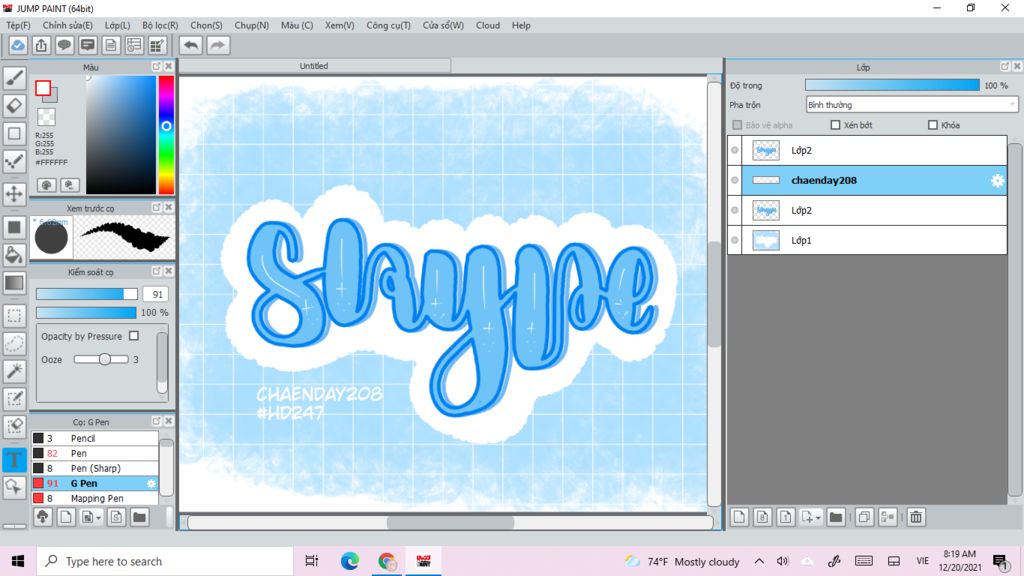Image resolution: width=1024 pixels, height=576 pixels.
Task: Click the taskbar search box
Action: (x=165, y=561)
